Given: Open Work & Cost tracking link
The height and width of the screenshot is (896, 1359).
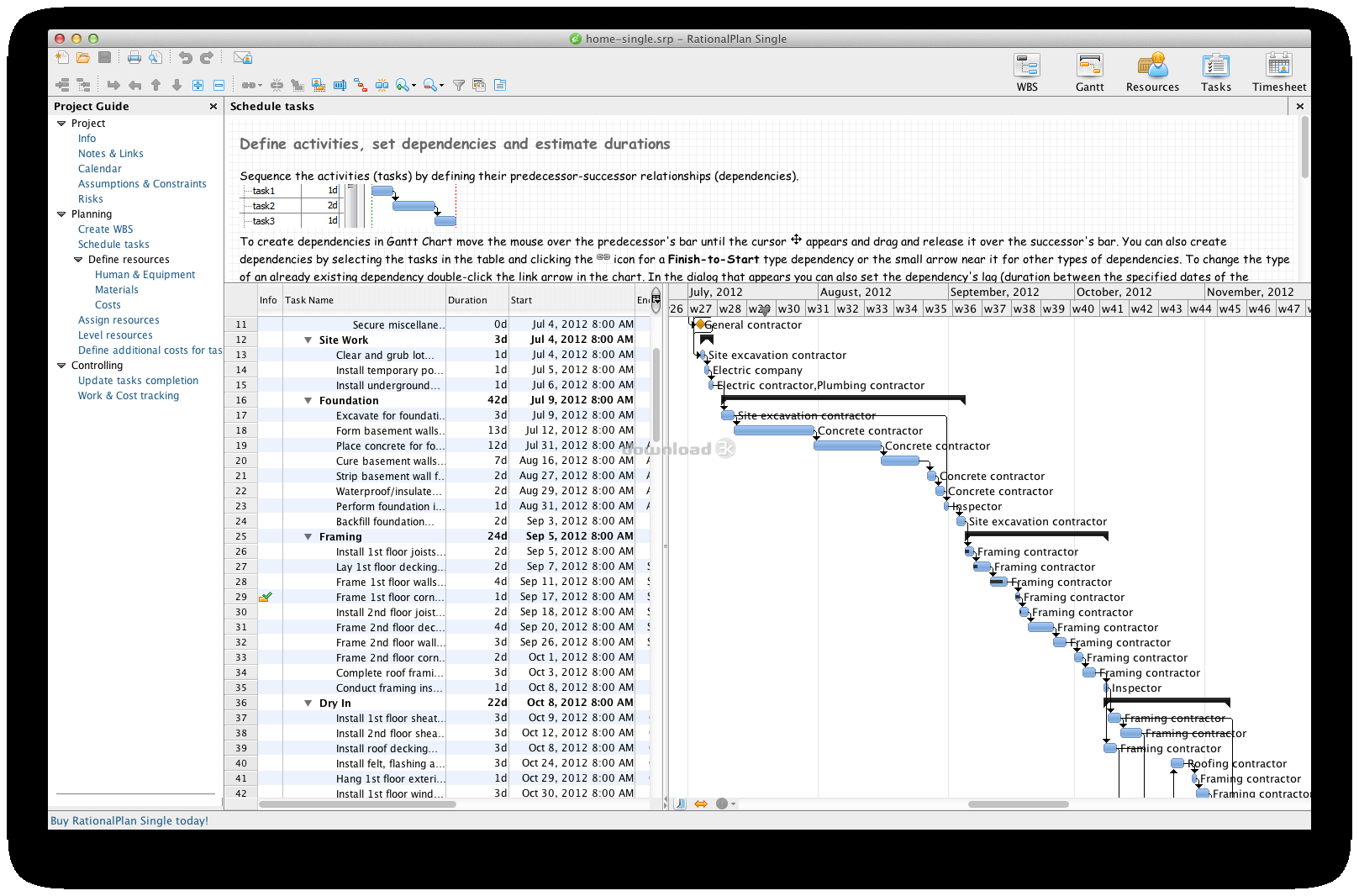Looking at the screenshot, I should 129,396.
